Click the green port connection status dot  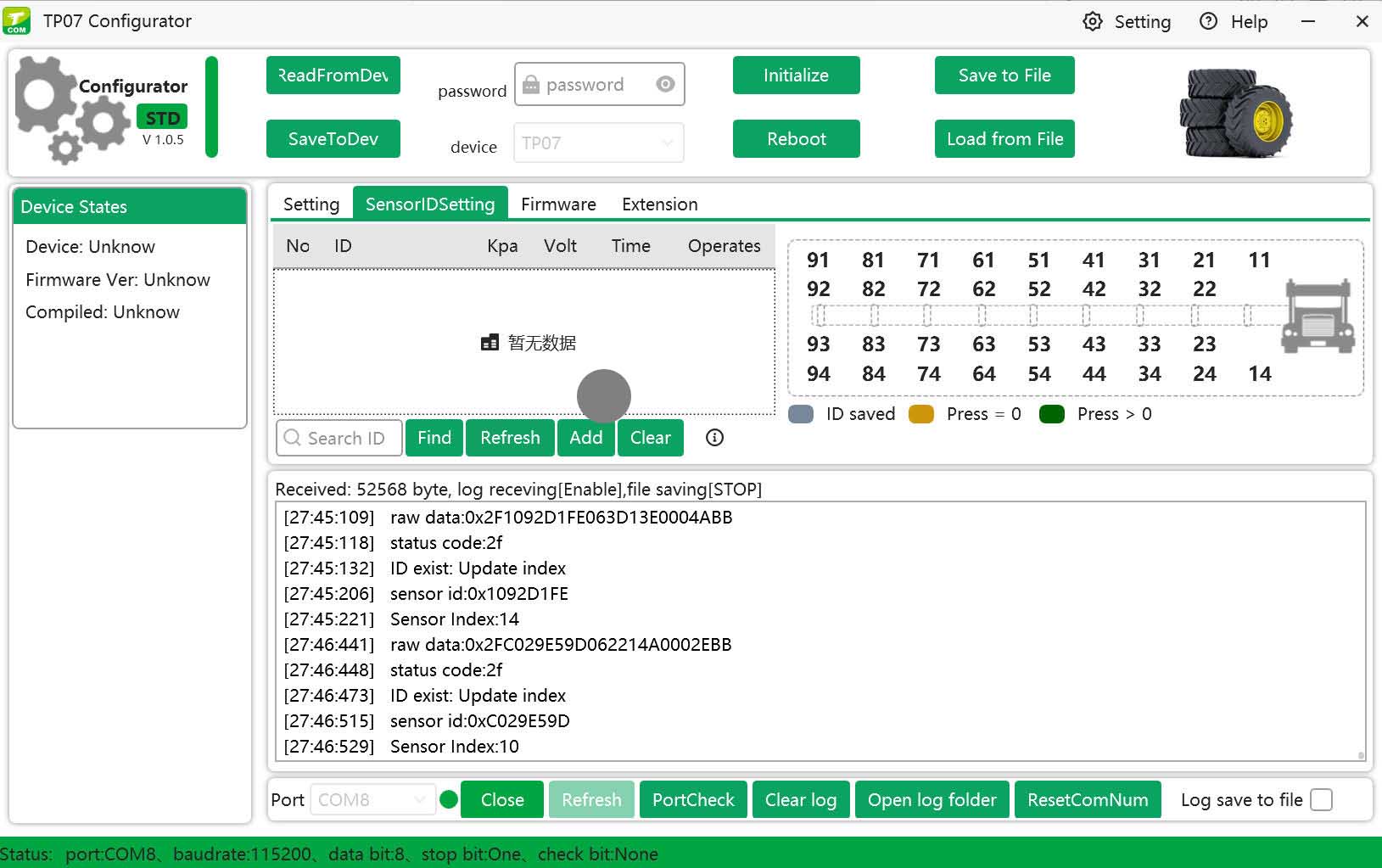[449, 799]
